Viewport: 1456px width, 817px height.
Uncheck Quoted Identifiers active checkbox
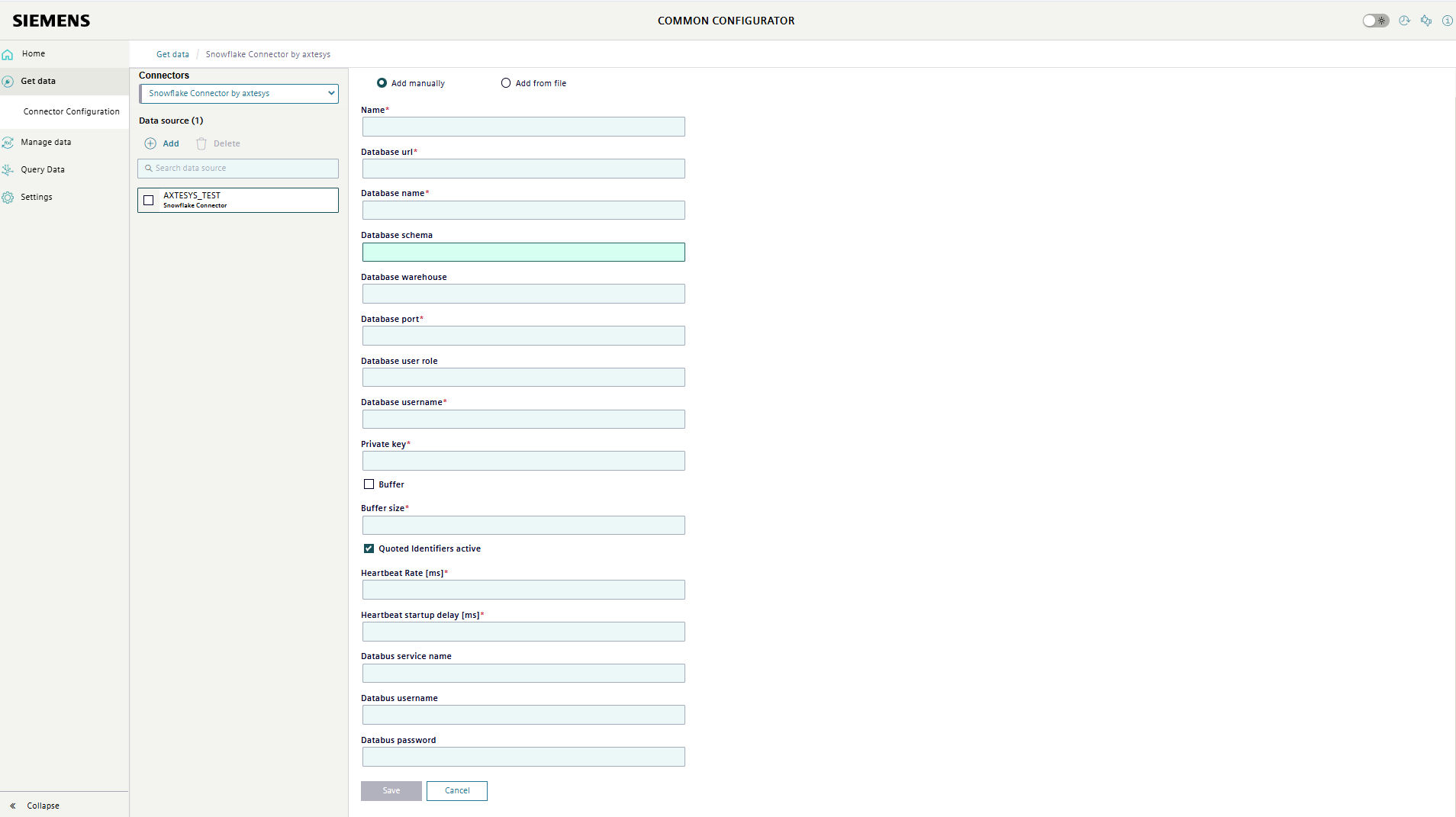(369, 548)
